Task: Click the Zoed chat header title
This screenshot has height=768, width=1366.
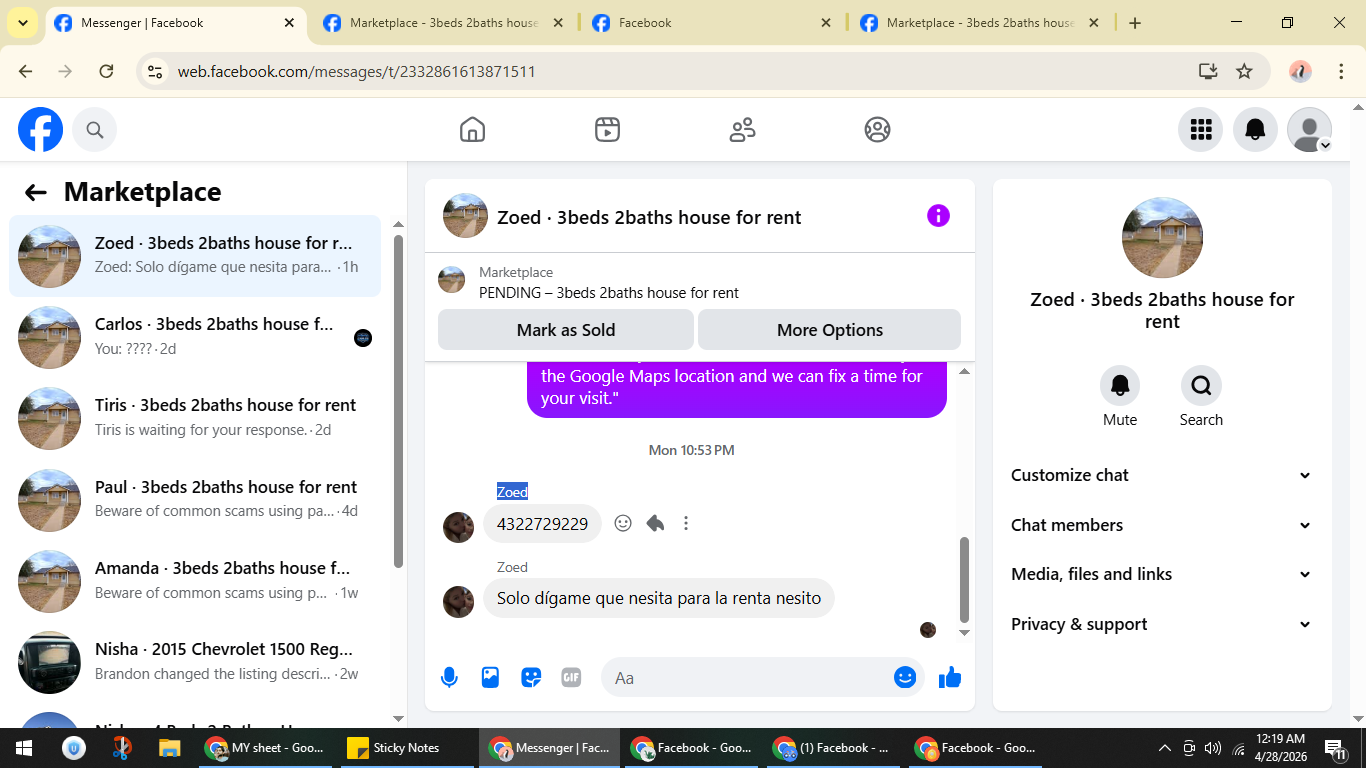Action: click(x=649, y=217)
